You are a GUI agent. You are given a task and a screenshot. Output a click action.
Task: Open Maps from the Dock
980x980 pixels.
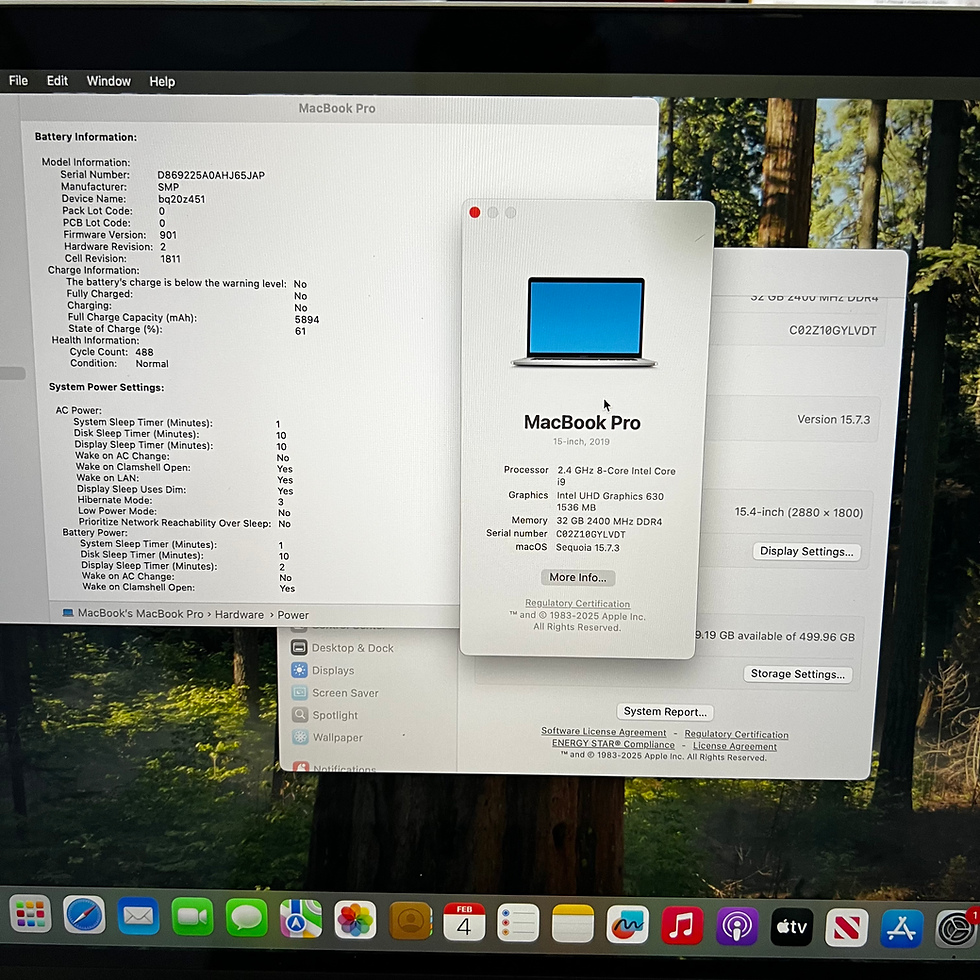pos(301,918)
